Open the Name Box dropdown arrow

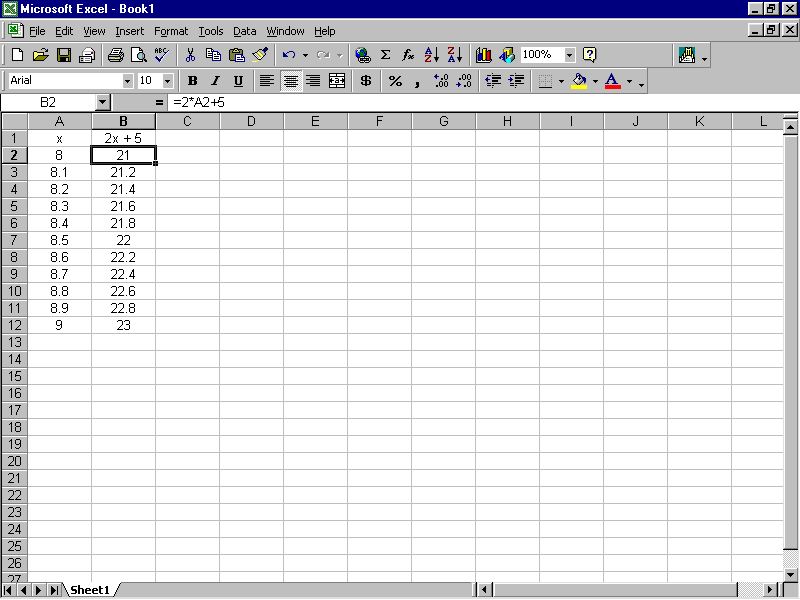103,103
